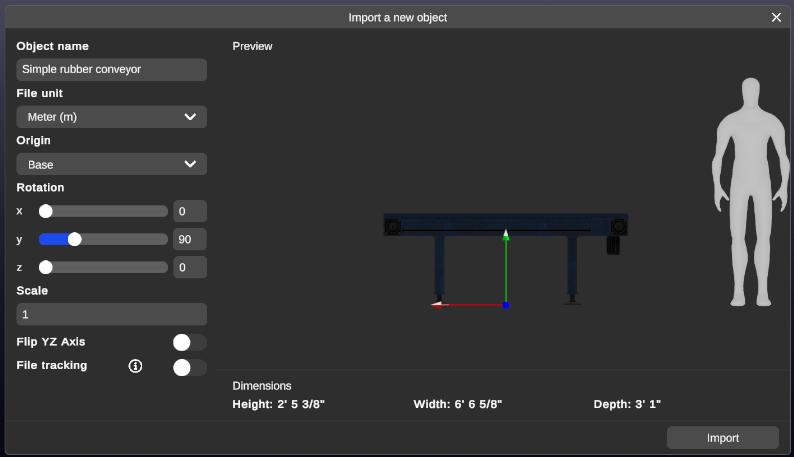Toggle the Flip YZ Axis switch

(189, 342)
